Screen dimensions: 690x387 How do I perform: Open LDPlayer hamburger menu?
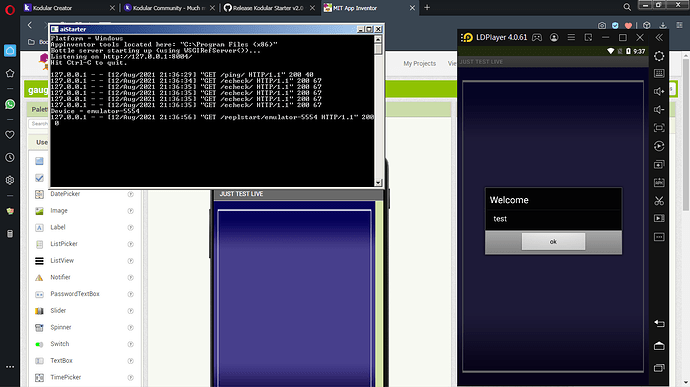(x=571, y=37)
